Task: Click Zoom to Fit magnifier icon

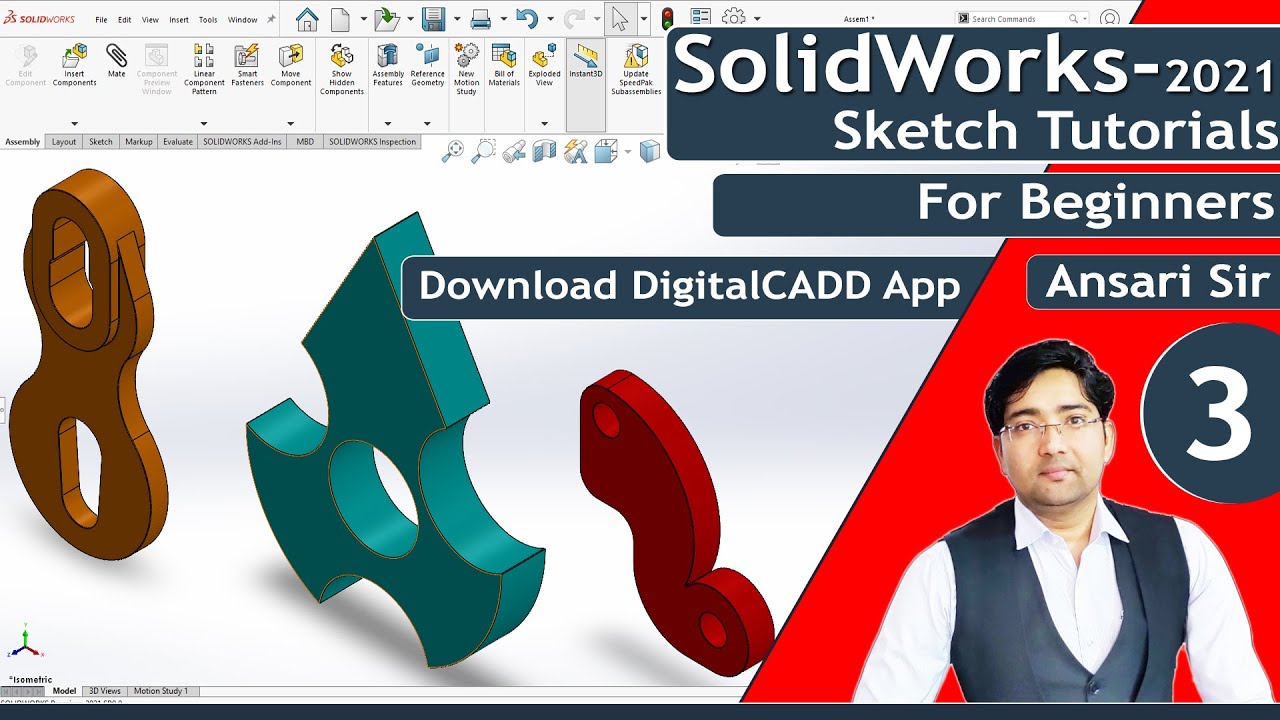Action: tap(453, 151)
